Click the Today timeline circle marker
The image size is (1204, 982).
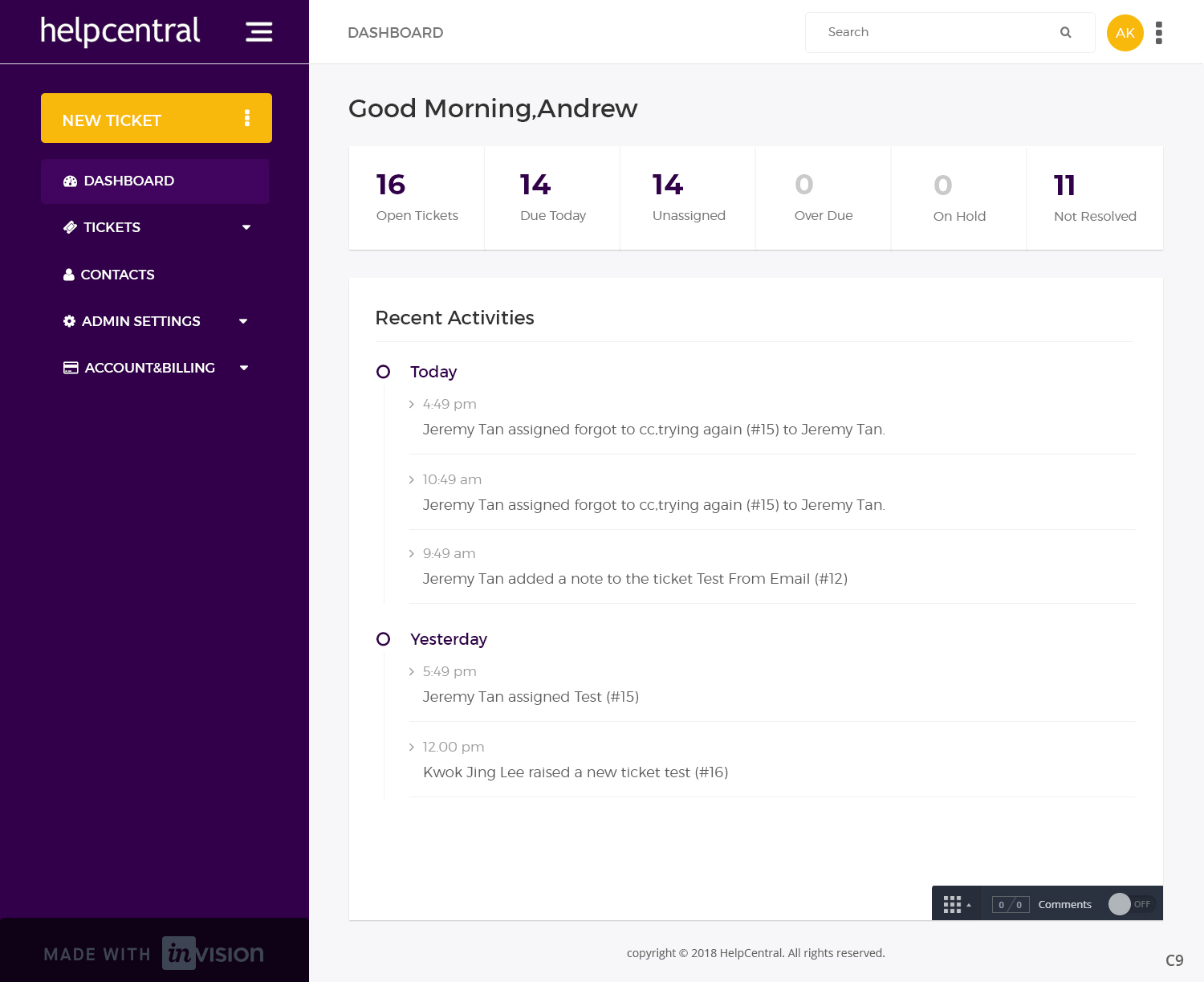(x=384, y=372)
